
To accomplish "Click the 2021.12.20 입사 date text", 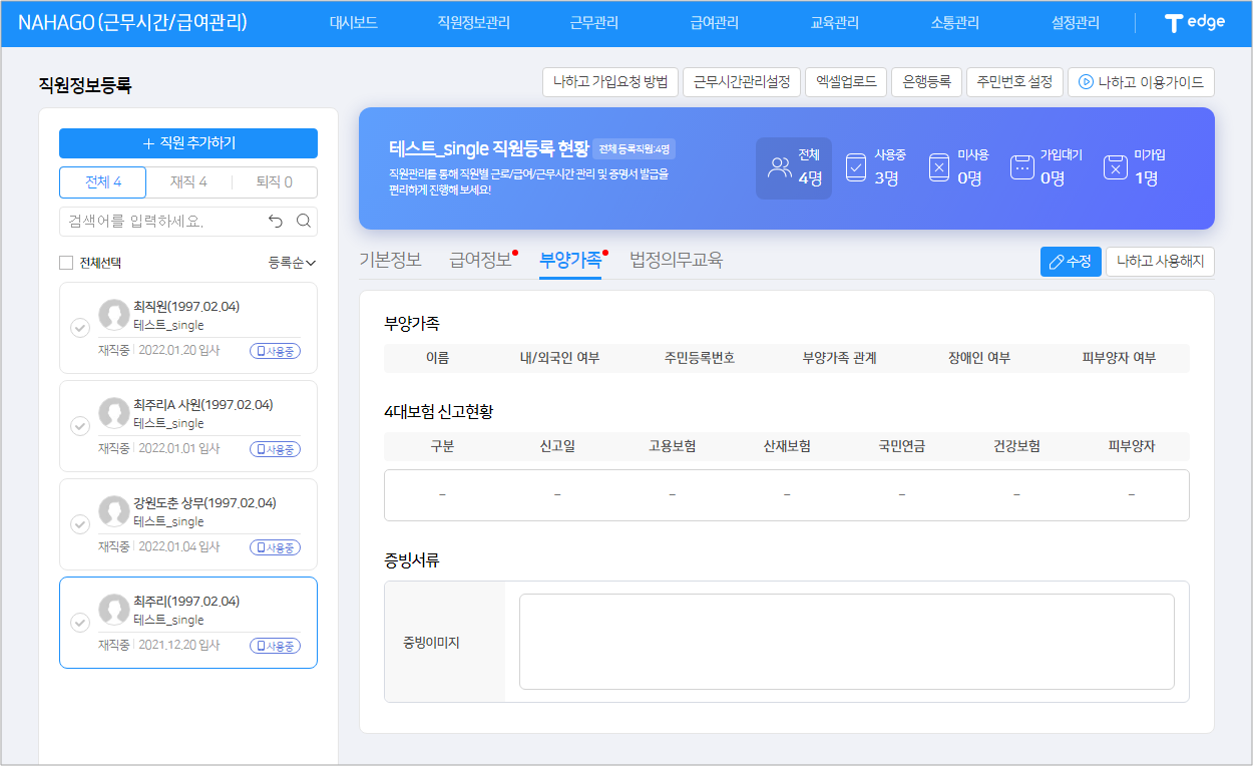I will (179, 646).
